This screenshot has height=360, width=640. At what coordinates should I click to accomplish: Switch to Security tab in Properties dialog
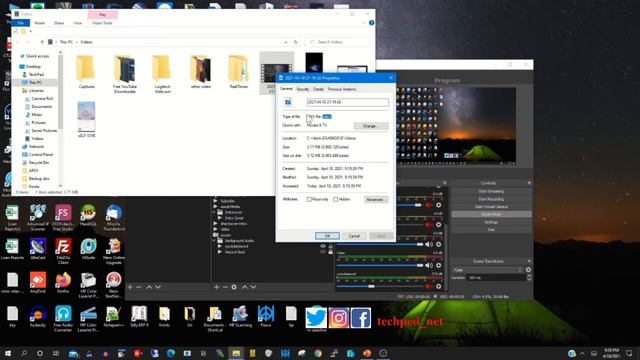(302, 89)
